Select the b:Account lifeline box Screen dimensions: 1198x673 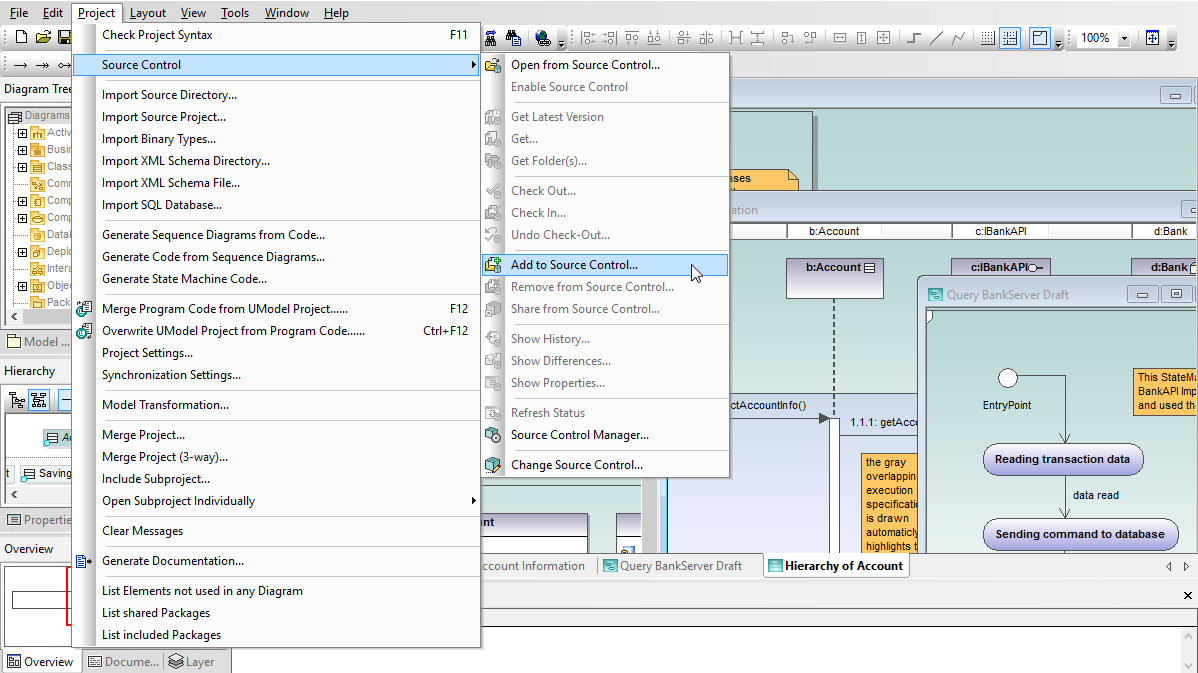(x=834, y=278)
